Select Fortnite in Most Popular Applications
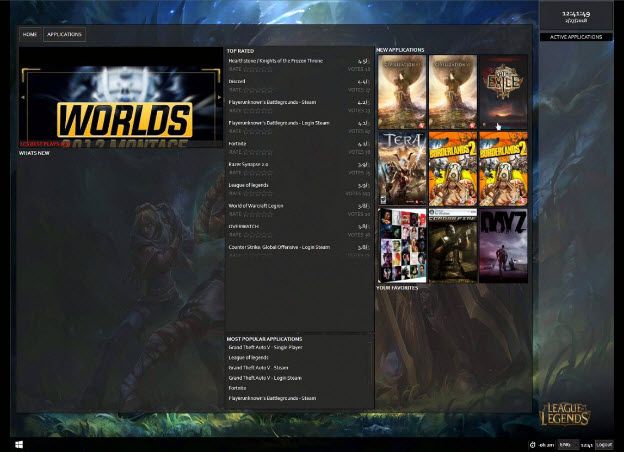The image size is (624, 452). (x=237, y=388)
